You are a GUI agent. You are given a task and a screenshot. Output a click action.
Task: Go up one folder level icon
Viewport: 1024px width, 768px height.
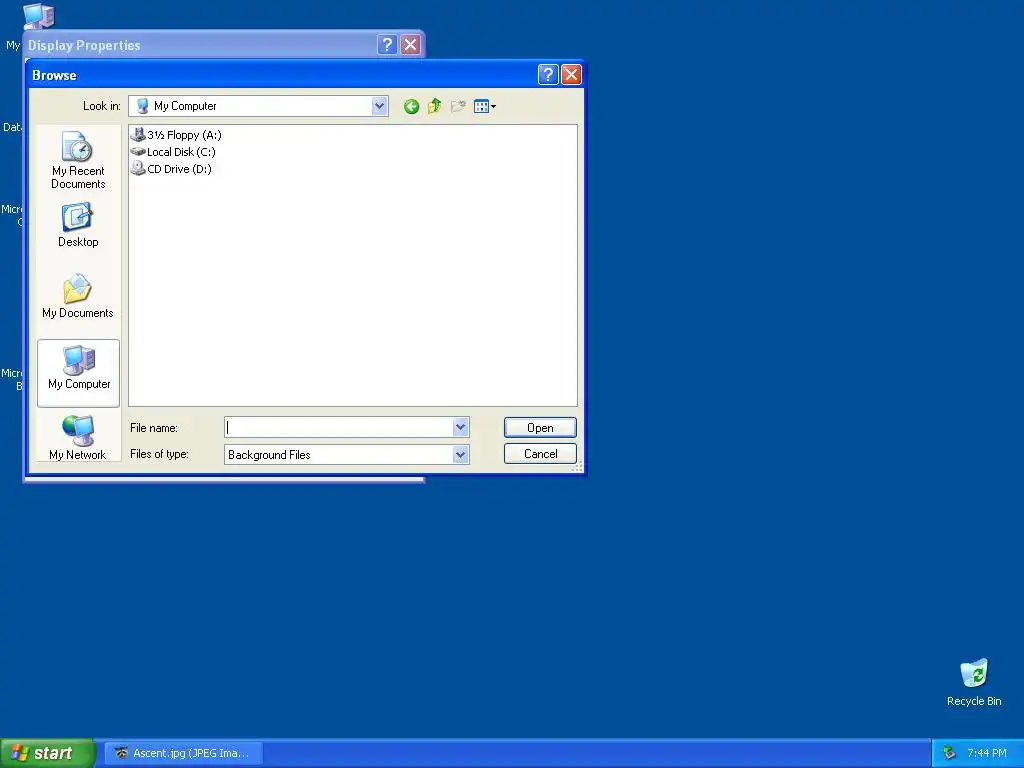pos(434,106)
